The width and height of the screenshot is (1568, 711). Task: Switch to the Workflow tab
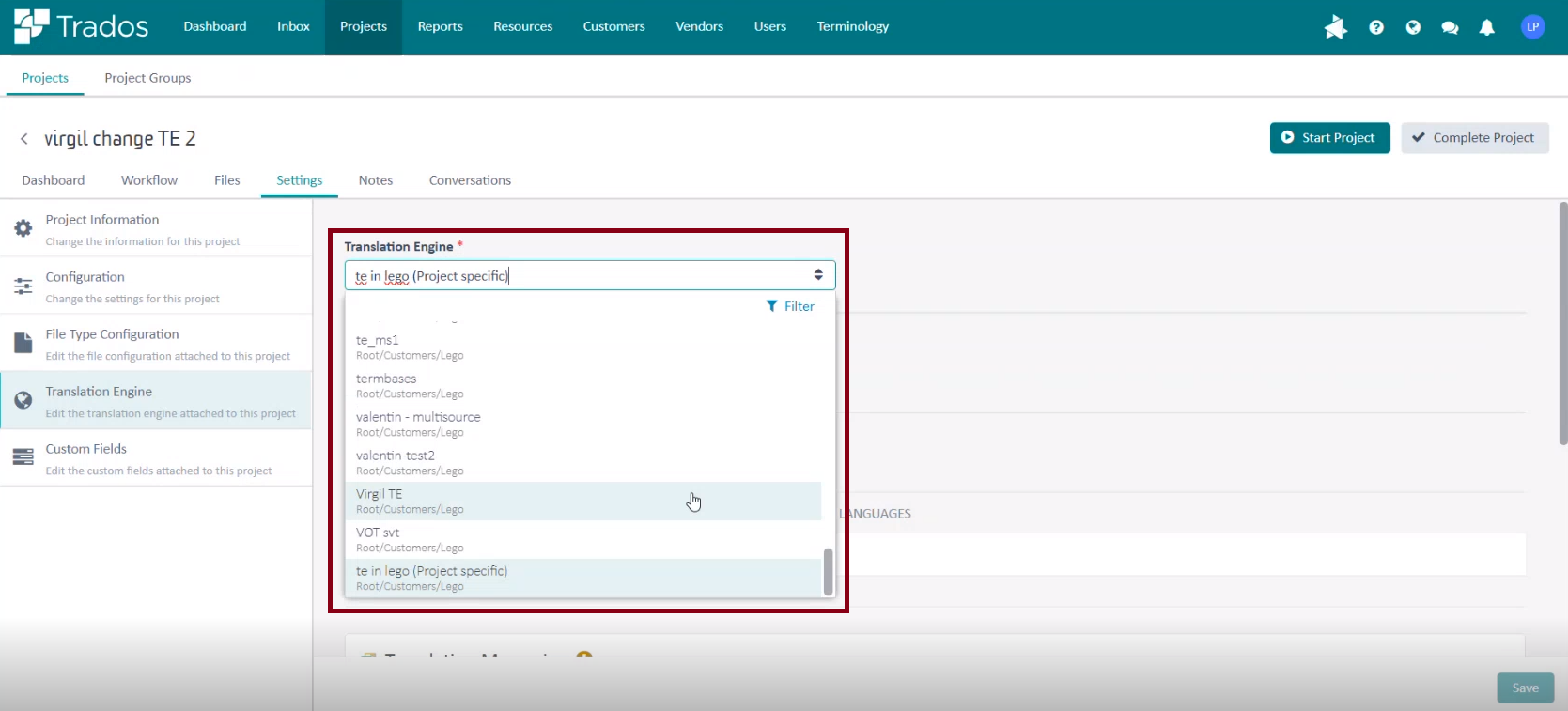pyautogui.click(x=148, y=180)
